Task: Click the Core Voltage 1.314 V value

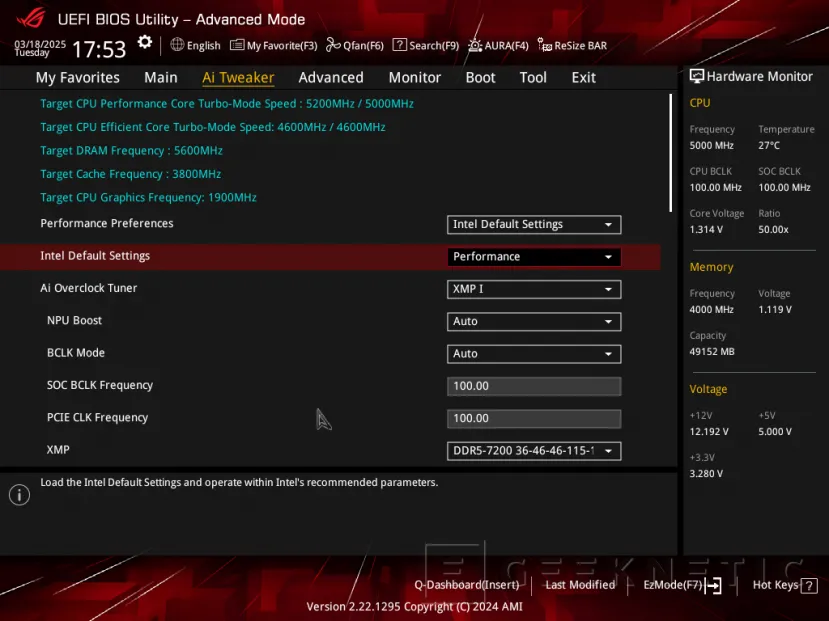Action: click(x=706, y=229)
